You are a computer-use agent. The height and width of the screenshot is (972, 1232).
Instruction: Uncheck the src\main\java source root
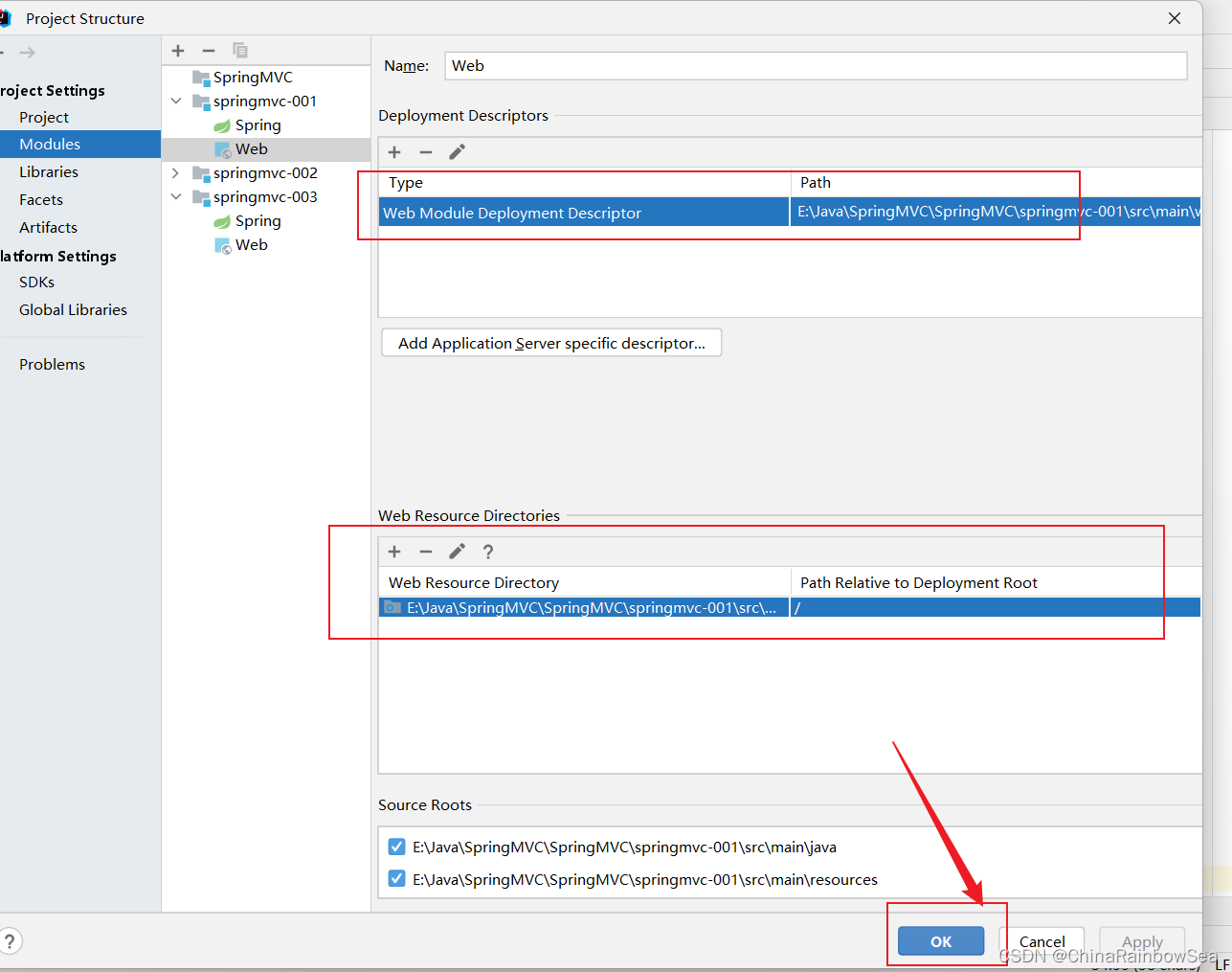[396, 847]
